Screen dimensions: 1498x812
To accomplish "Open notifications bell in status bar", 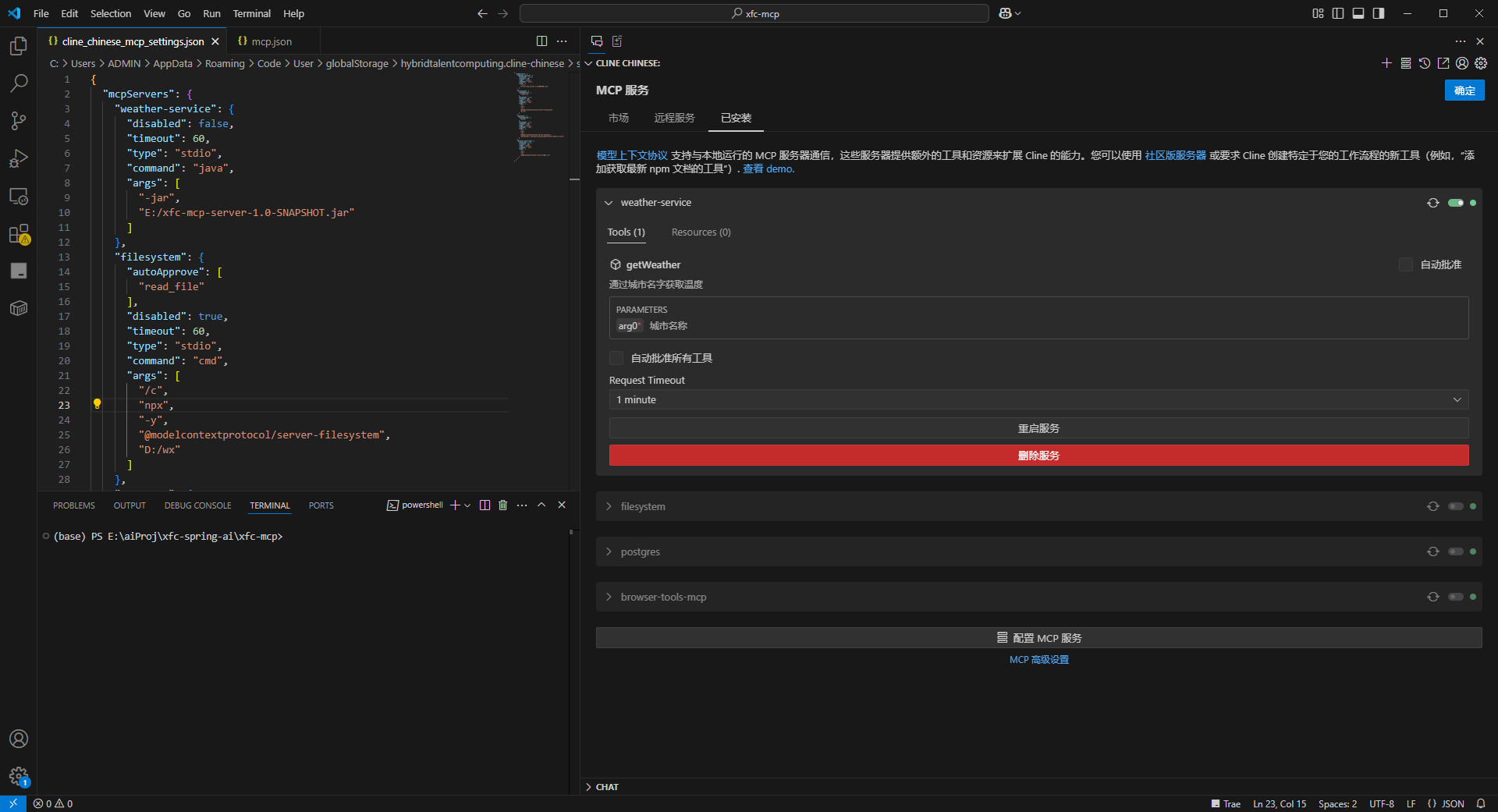I will tap(1481, 803).
